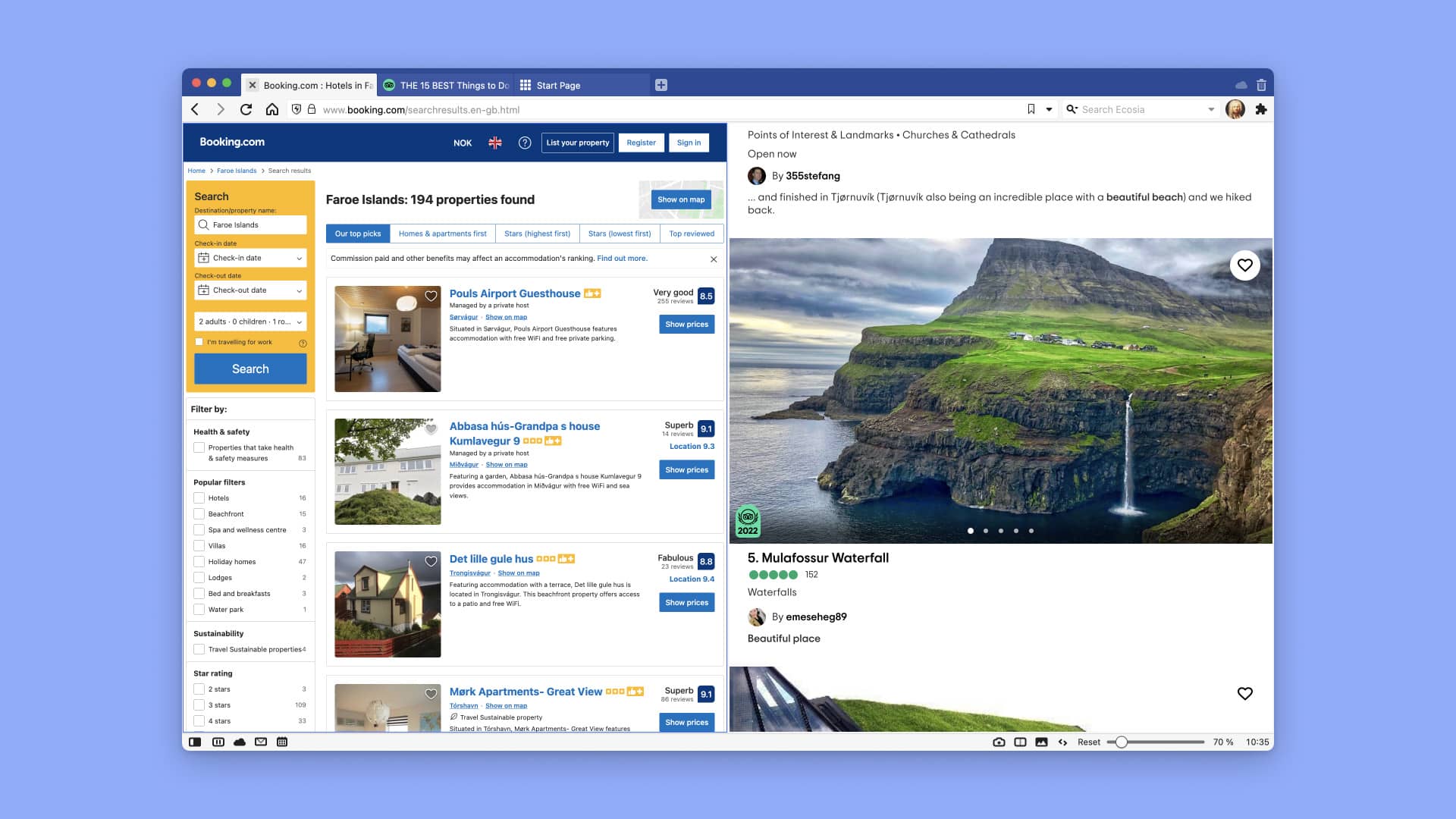Check Travel Sustainable properties filter
Image resolution: width=1456 pixels, height=819 pixels.
click(x=199, y=649)
